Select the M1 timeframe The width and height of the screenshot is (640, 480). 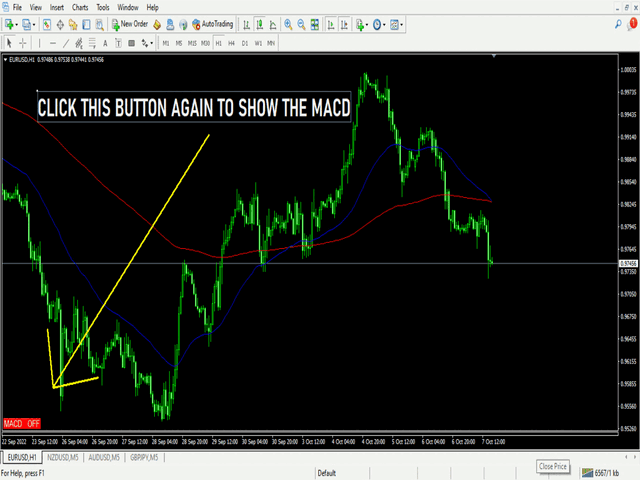[166, 43]
